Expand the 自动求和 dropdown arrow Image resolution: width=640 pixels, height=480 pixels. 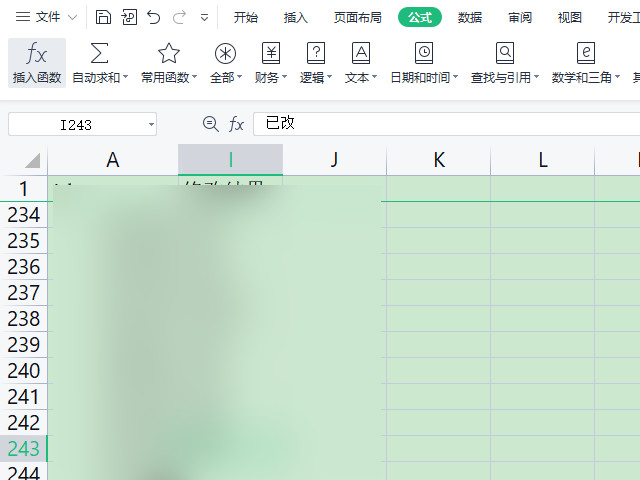click(x=126, y=77)
